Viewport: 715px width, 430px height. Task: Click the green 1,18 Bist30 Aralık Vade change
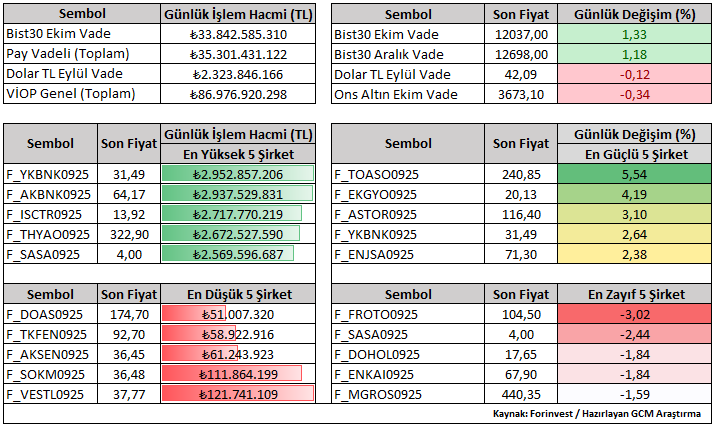point(634,54)
